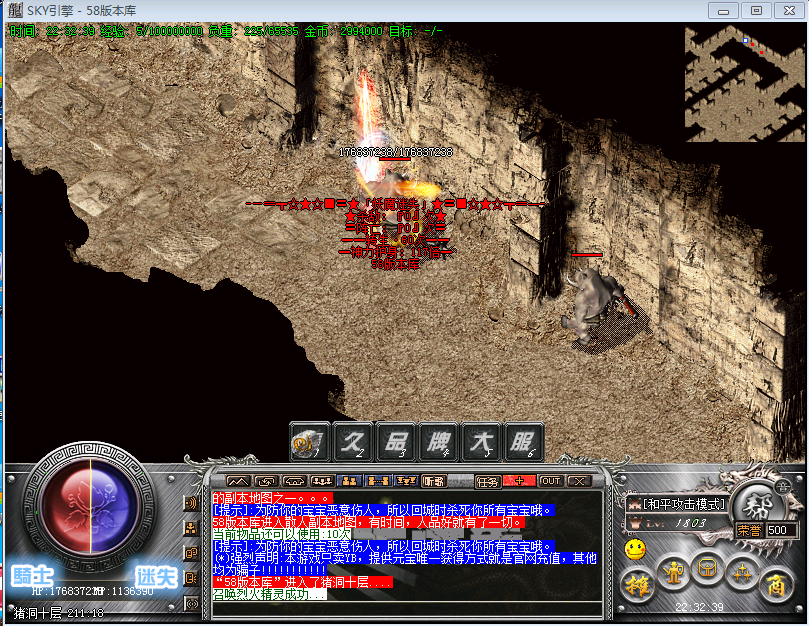The width and height of the screenshot is (809, 626).
Task: Open the 商 shop button
Action: [x=776, y=585]
